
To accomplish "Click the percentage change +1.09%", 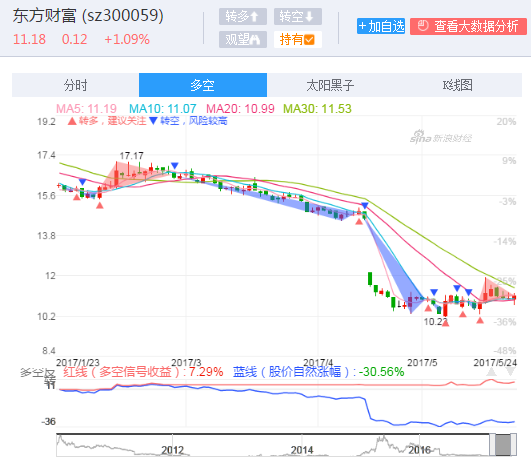I will point(127,39).
